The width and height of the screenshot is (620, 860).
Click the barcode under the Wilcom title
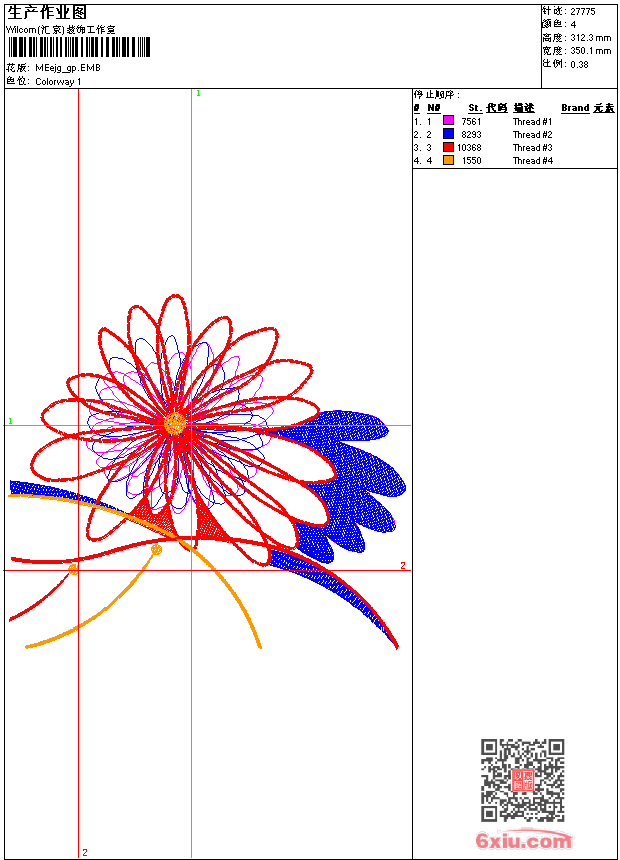click(x=79, y=47)
